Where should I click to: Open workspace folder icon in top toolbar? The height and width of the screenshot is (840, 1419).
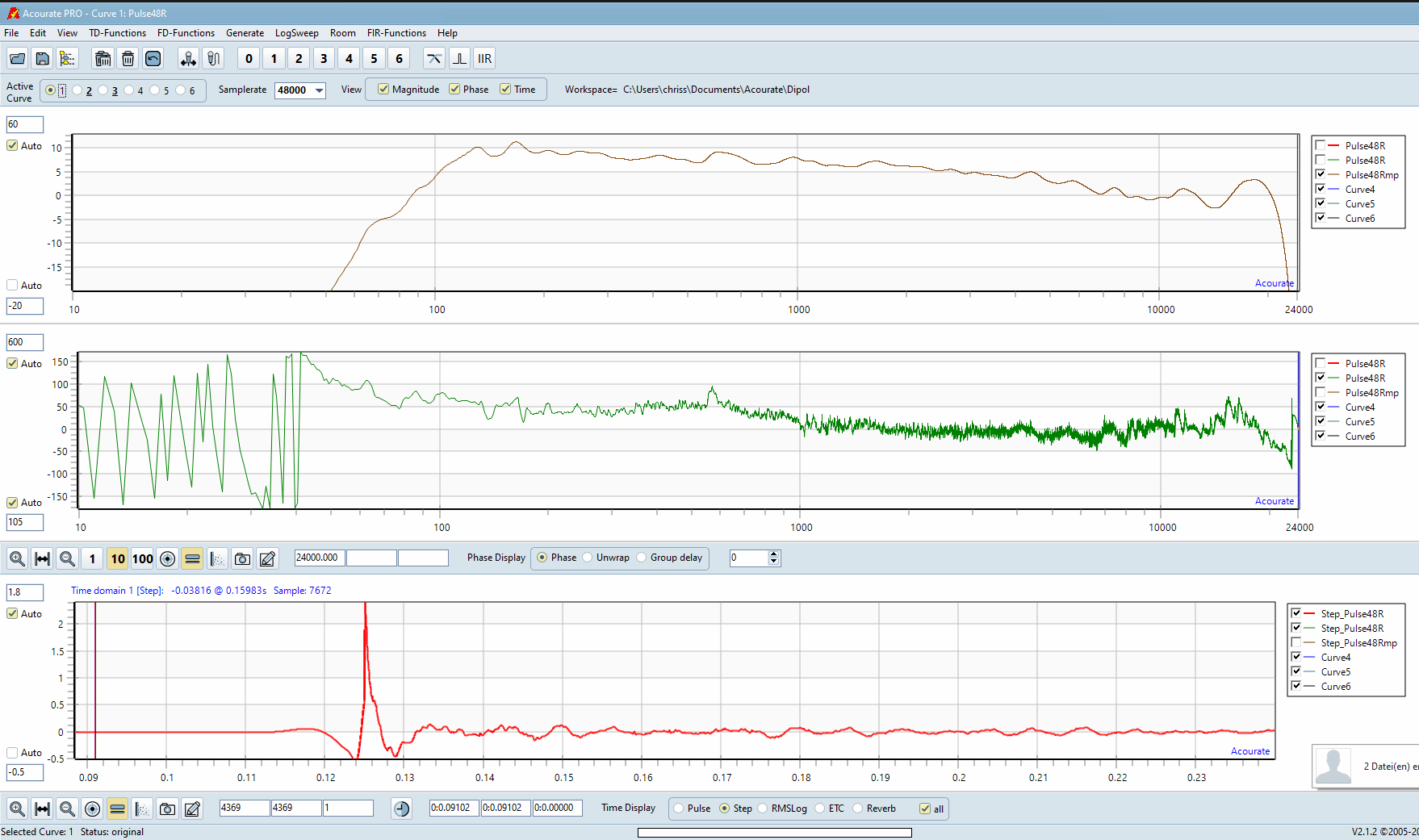(17, 58)
